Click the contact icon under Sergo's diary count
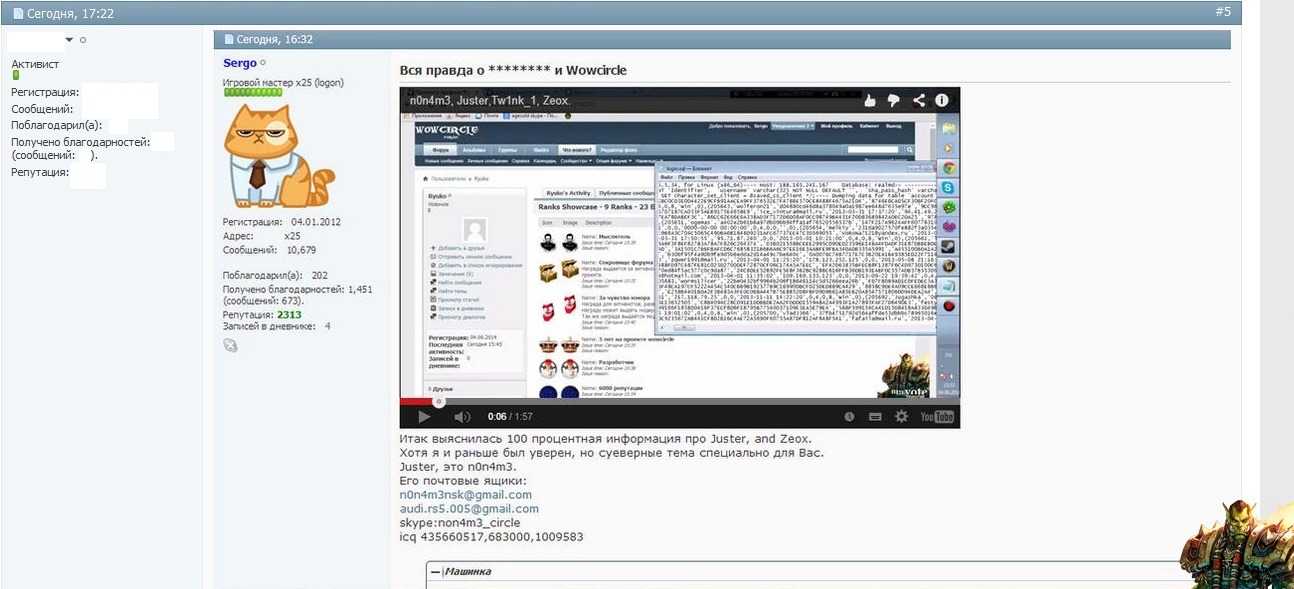The width and height of the screenshot is (1294, 589). [231, 345]
